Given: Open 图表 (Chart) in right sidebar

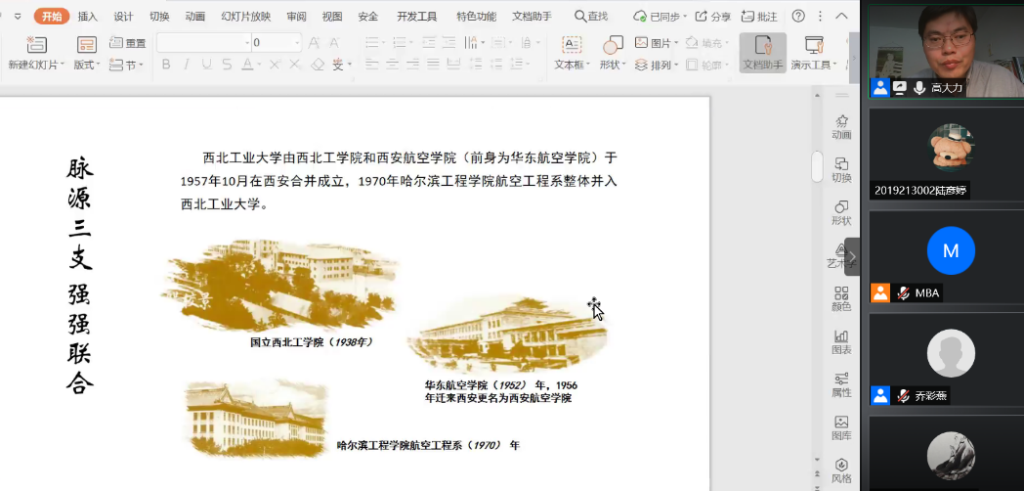Looking at the screenshot, I should [841, 342].
